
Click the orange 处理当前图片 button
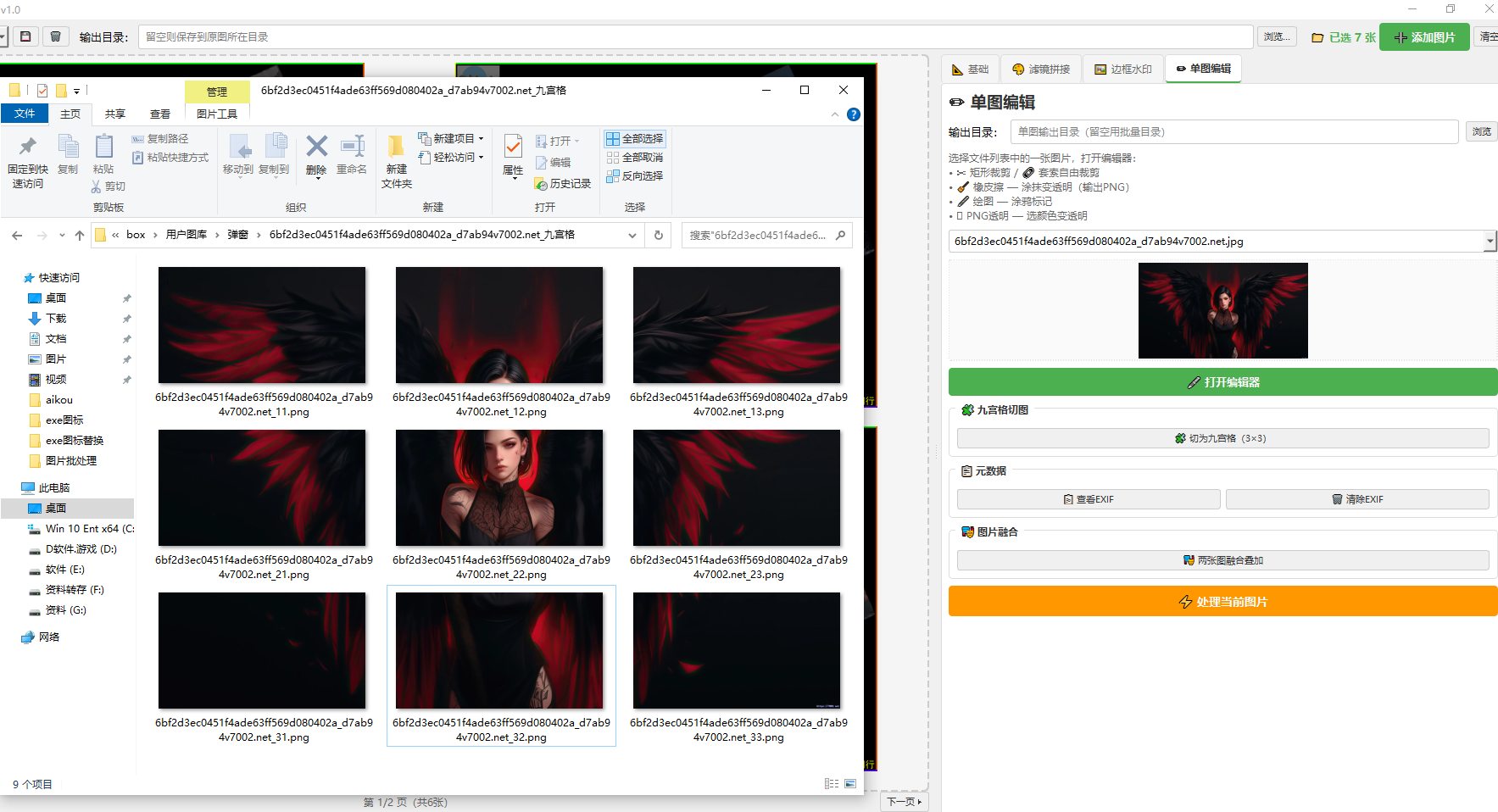click(x=1222, y=602)
